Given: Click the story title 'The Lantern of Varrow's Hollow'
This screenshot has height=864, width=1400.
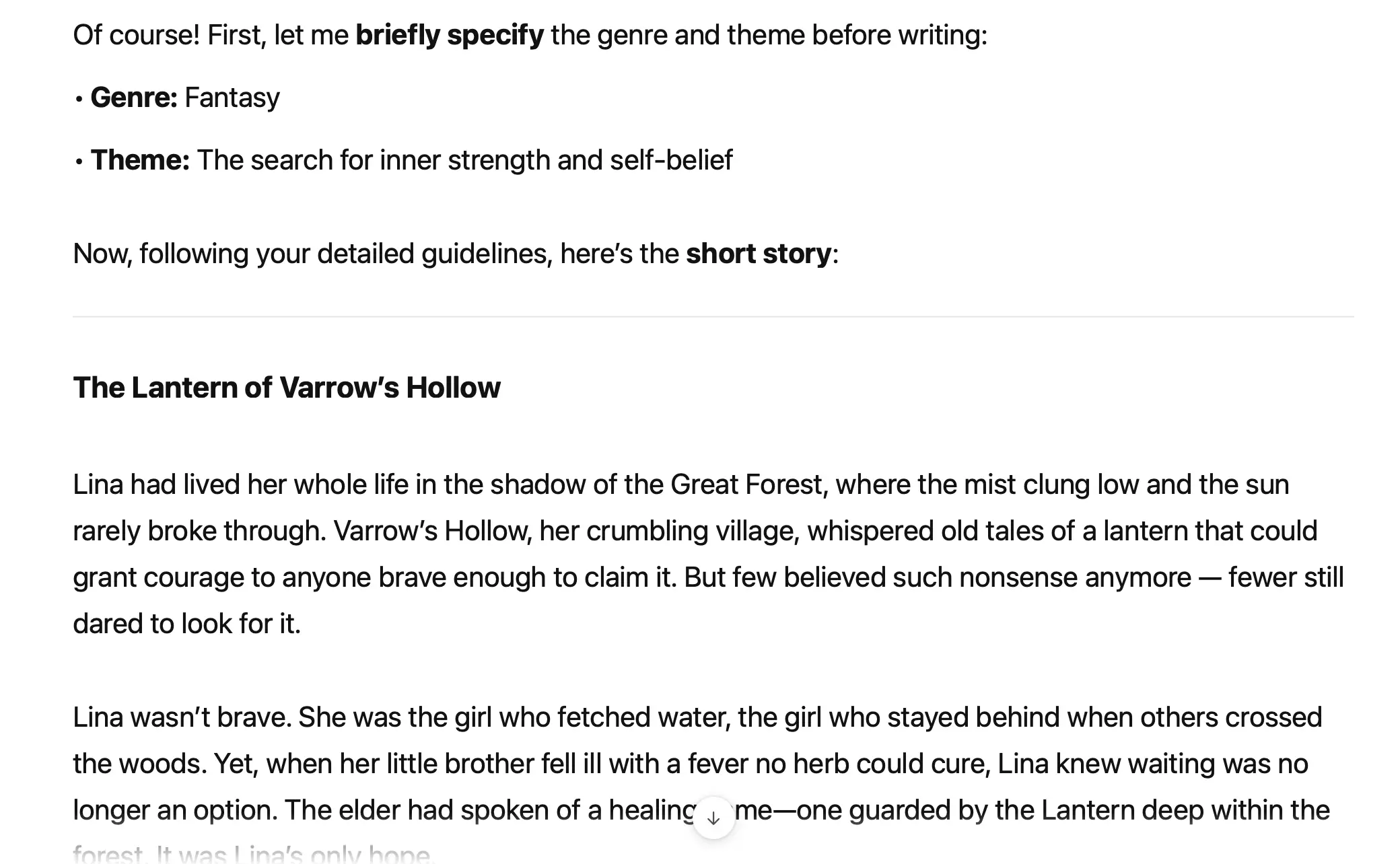Looking at the screenshot, I should point(287,388).
